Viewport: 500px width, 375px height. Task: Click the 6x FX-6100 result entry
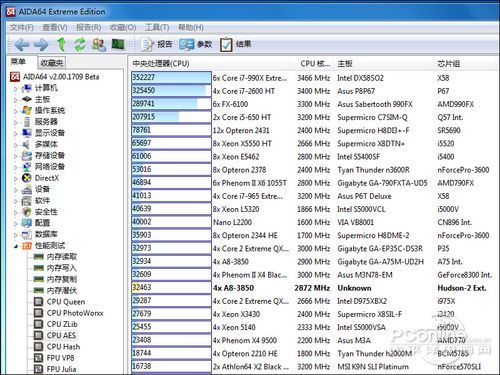[231, 104]
